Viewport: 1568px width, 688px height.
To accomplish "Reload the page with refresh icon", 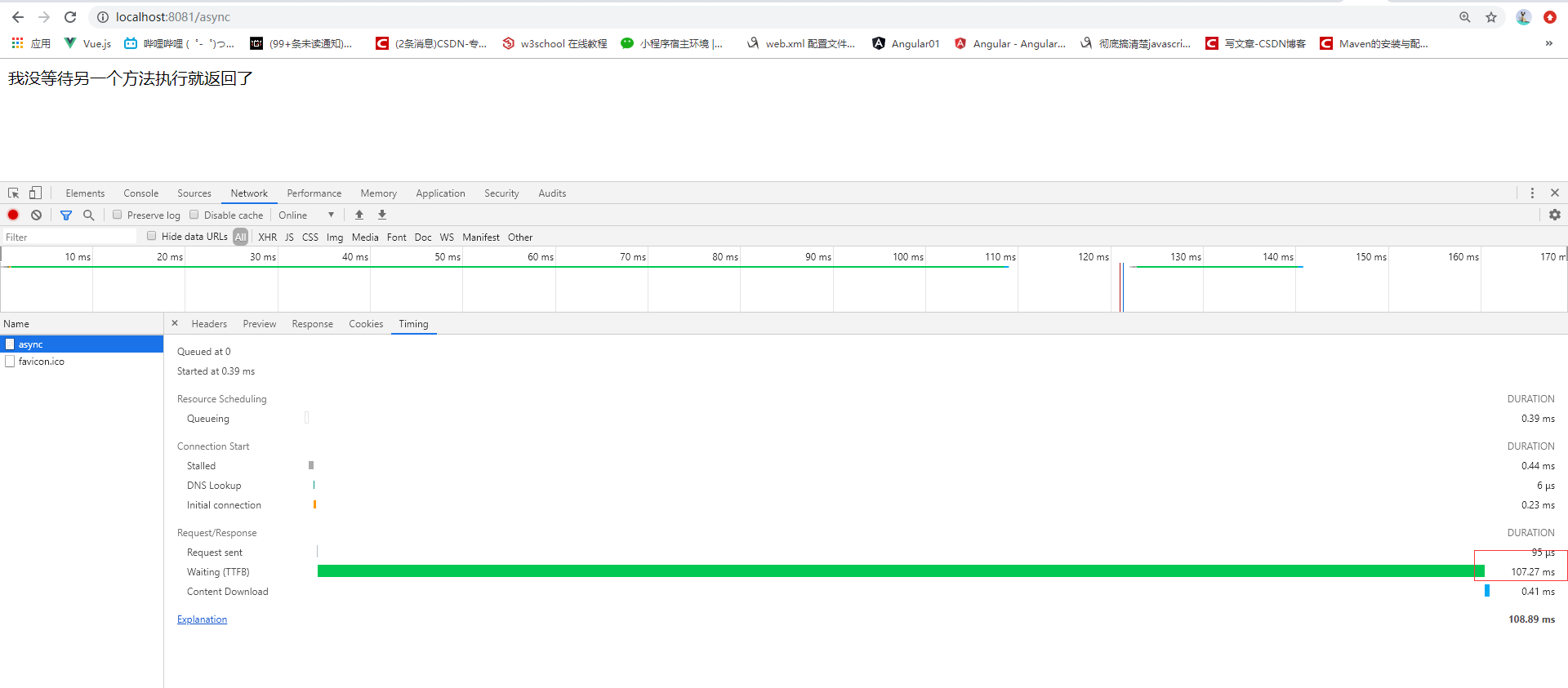I will pos(70,17).
